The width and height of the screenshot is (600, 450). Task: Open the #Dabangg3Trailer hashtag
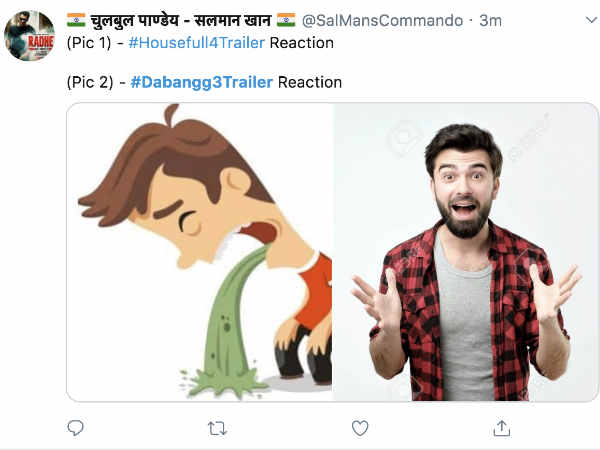click(x=202, y=82)
